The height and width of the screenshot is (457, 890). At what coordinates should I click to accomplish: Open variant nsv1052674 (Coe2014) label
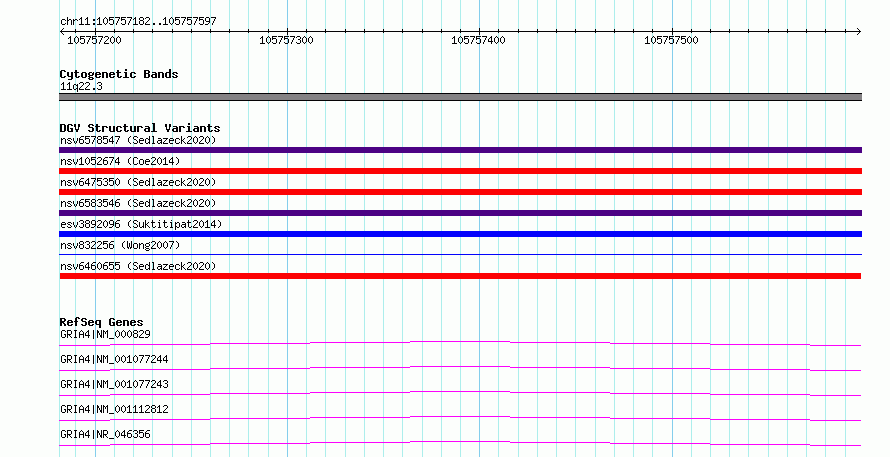(x=120, y=161)
